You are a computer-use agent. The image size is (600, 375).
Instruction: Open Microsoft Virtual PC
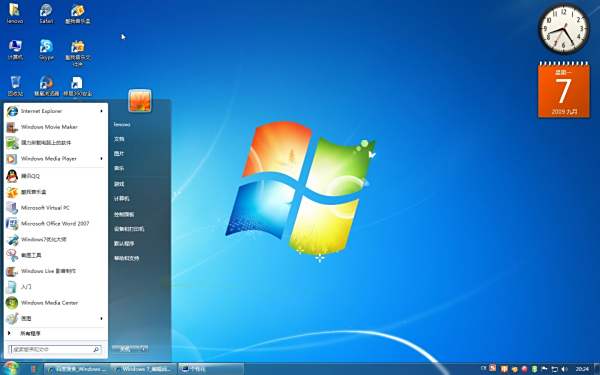point(55,208)
